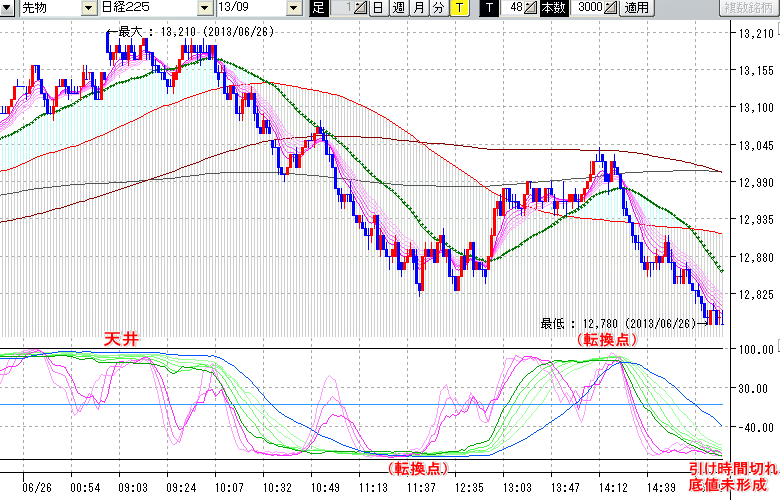Switch chart to weekly 週 timeframe

[x=397, y=8]
